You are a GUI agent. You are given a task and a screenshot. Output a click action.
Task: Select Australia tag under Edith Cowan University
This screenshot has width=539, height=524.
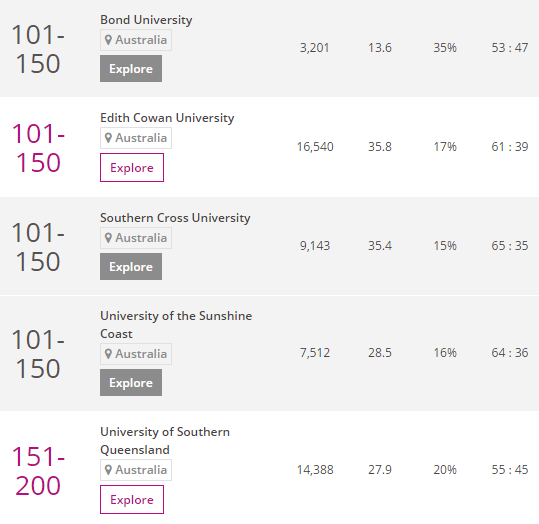pos(136,138)
